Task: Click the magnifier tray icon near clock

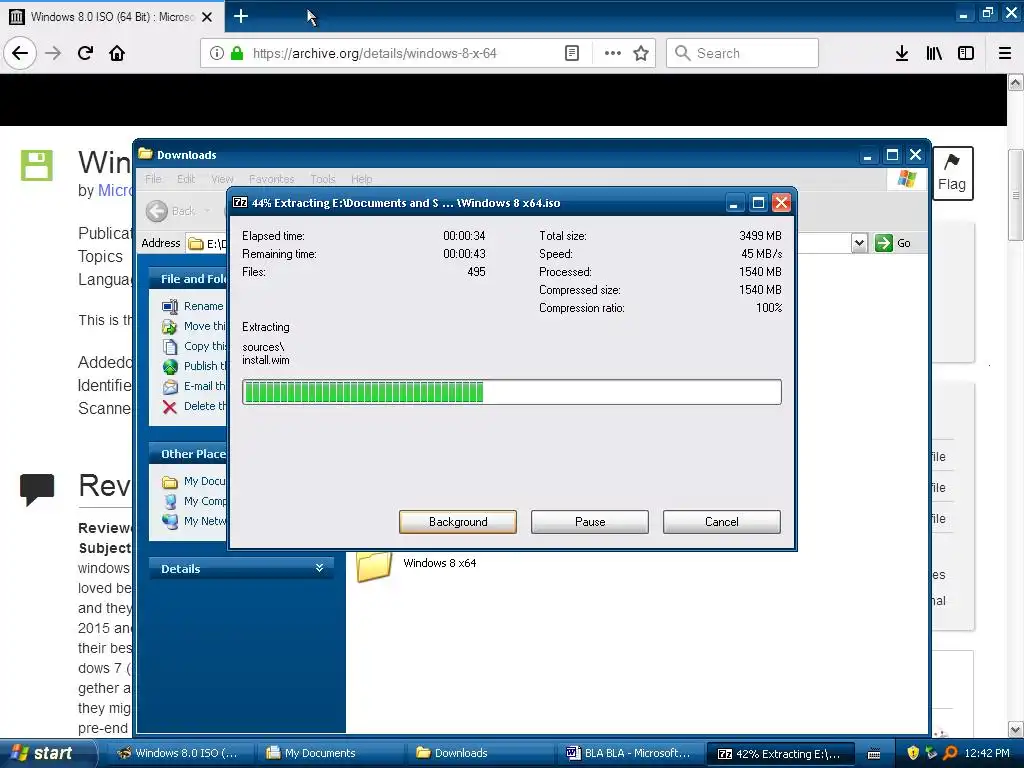Action: (x=950, y=753)
